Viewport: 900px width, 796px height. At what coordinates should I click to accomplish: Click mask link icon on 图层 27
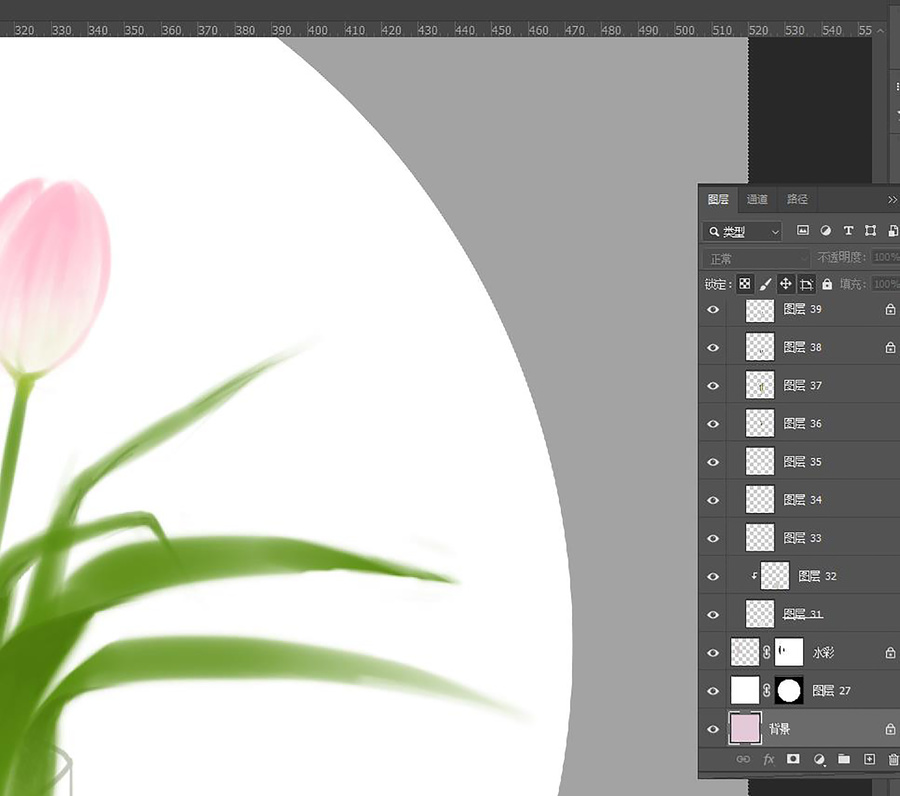tap(766, 690)
